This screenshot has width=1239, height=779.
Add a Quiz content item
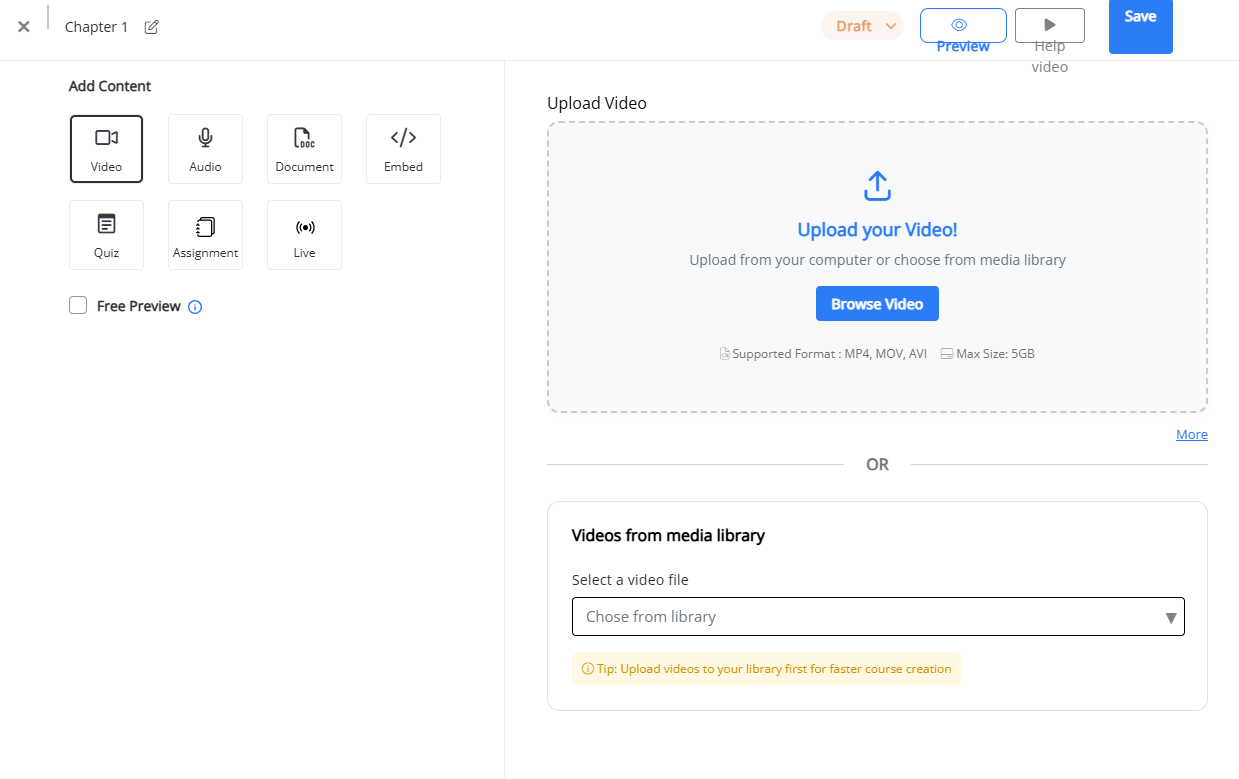click(x=106, y=235)
